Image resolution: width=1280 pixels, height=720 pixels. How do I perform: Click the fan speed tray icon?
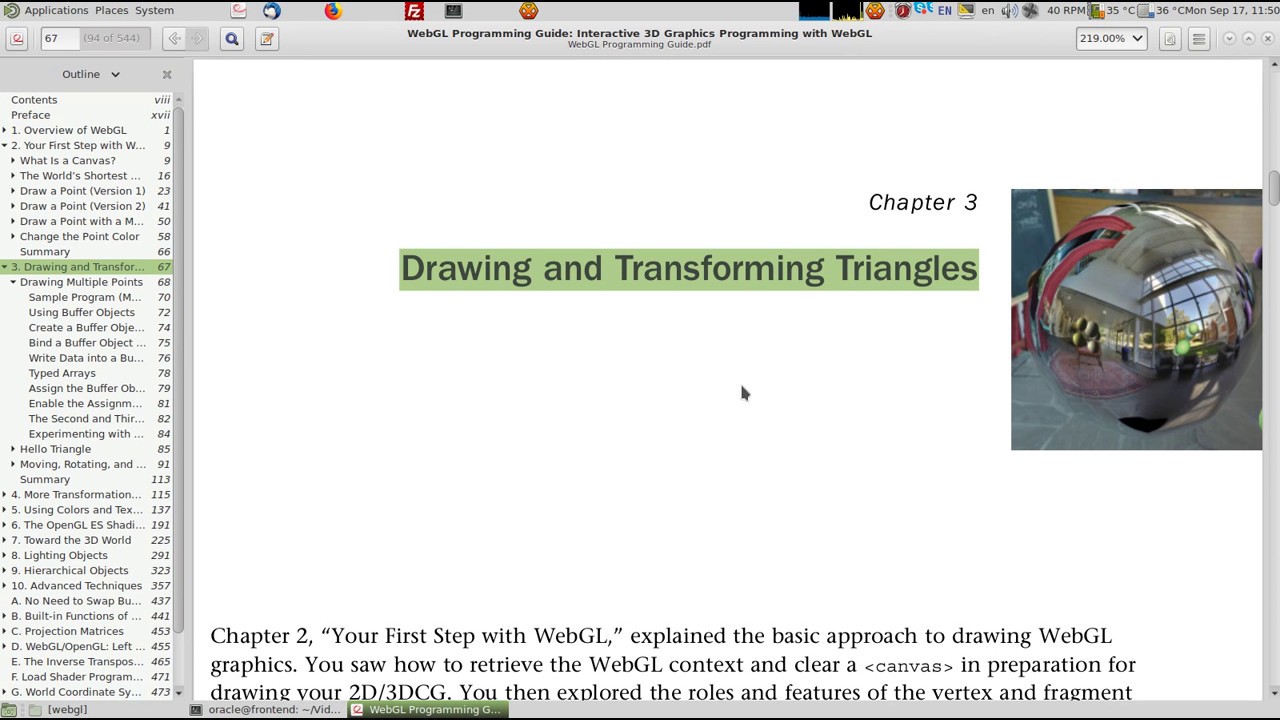[1030, 10]
